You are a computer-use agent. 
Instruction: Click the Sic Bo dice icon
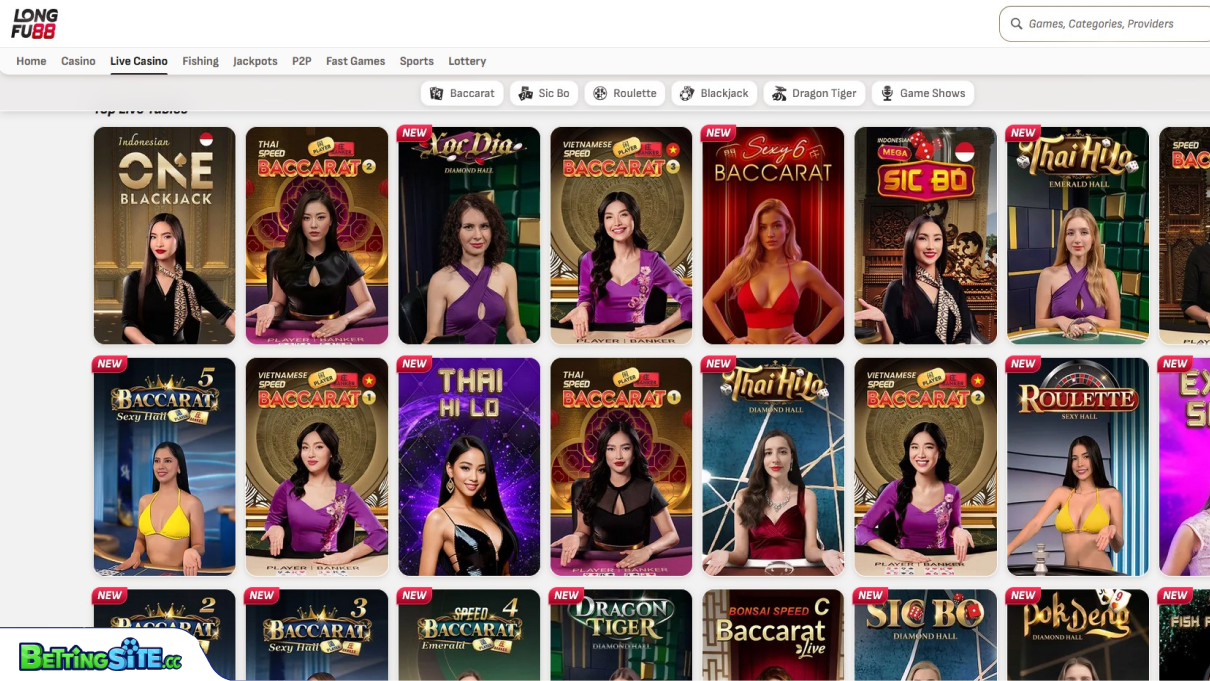click(x=525, y=93)
